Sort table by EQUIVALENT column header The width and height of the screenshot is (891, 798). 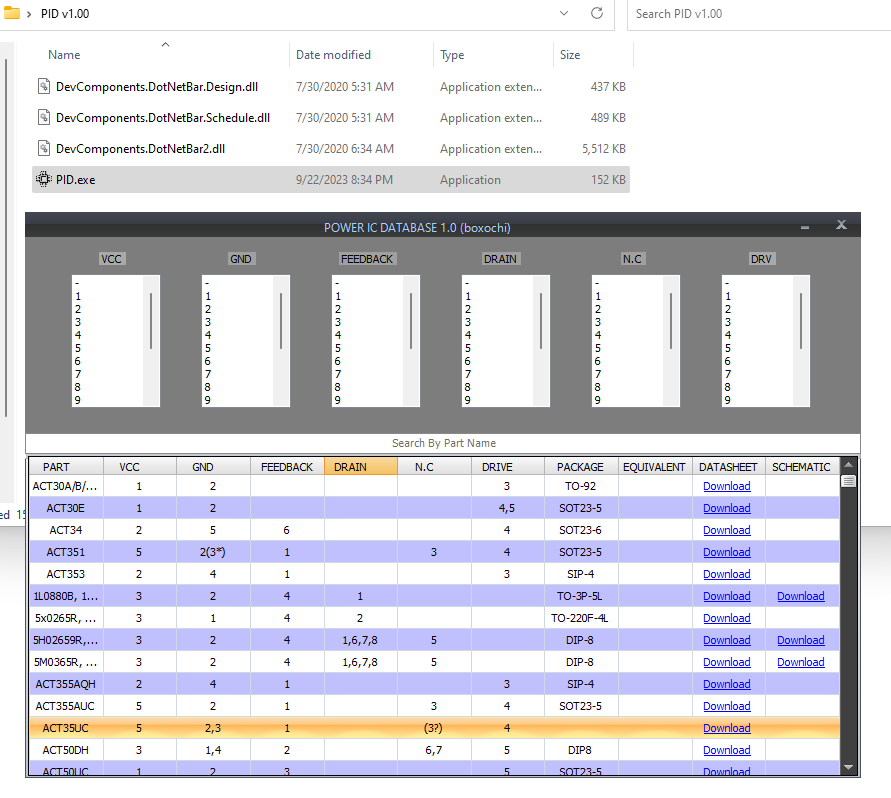pyautogui.click(x=655, y=467)
